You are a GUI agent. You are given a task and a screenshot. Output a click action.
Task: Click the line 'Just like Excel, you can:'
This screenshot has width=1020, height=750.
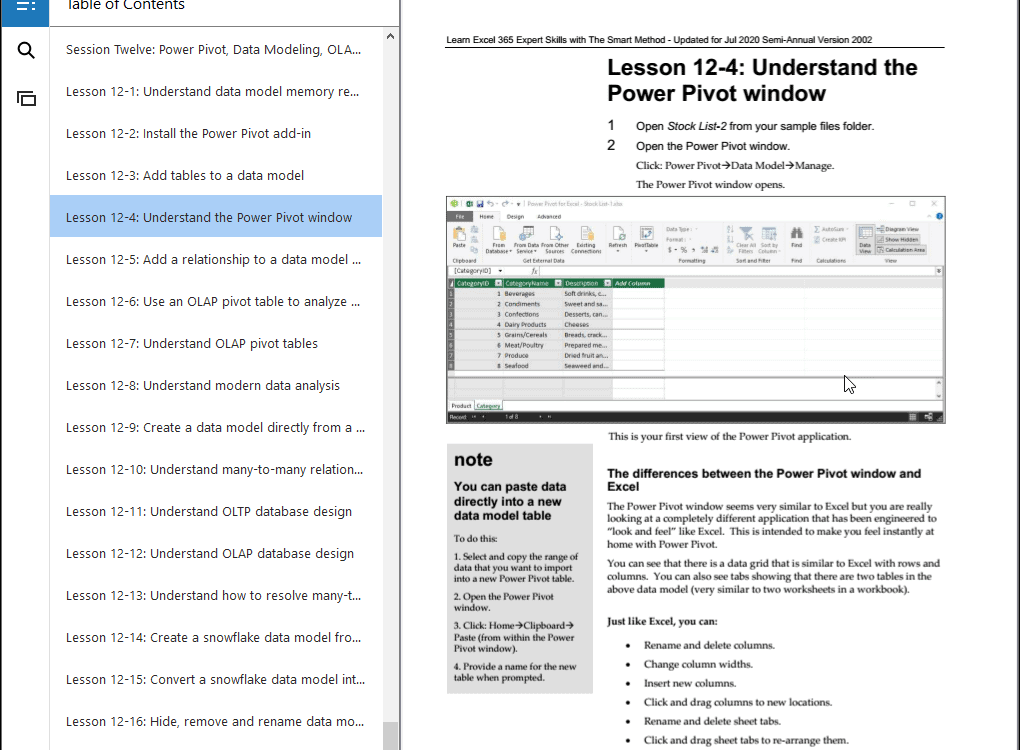pyautogui.click(x=662, y=621)
